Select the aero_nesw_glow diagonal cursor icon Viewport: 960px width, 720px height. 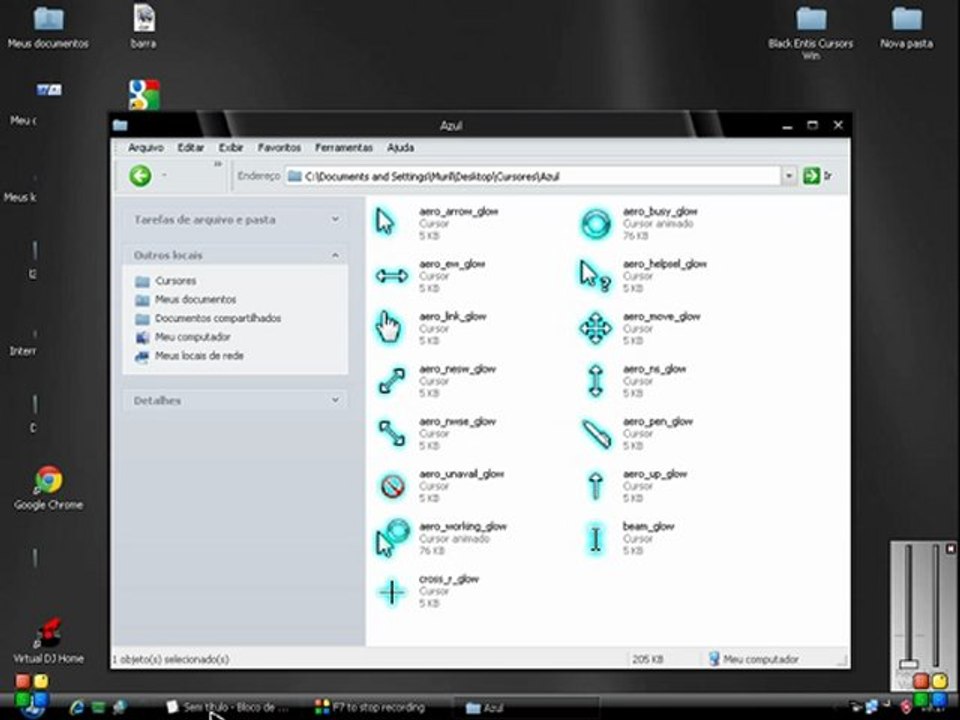392,381
